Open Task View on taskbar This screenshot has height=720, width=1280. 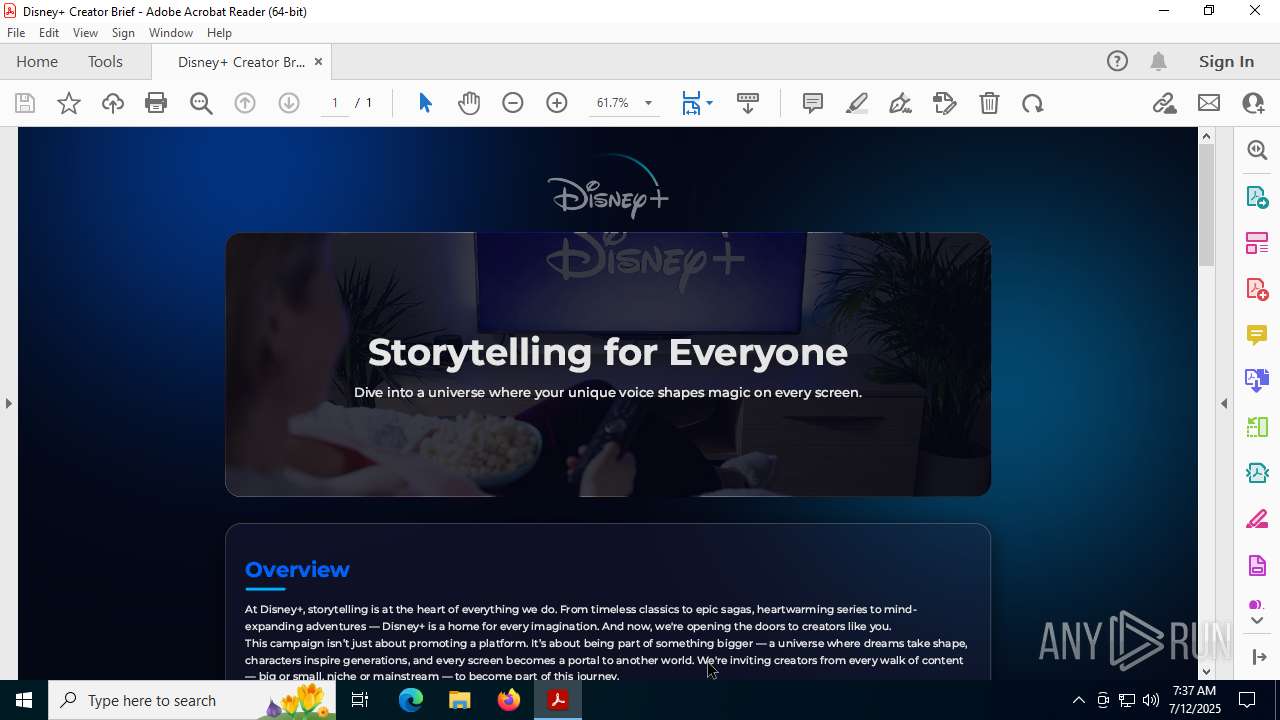coord(361,700)
